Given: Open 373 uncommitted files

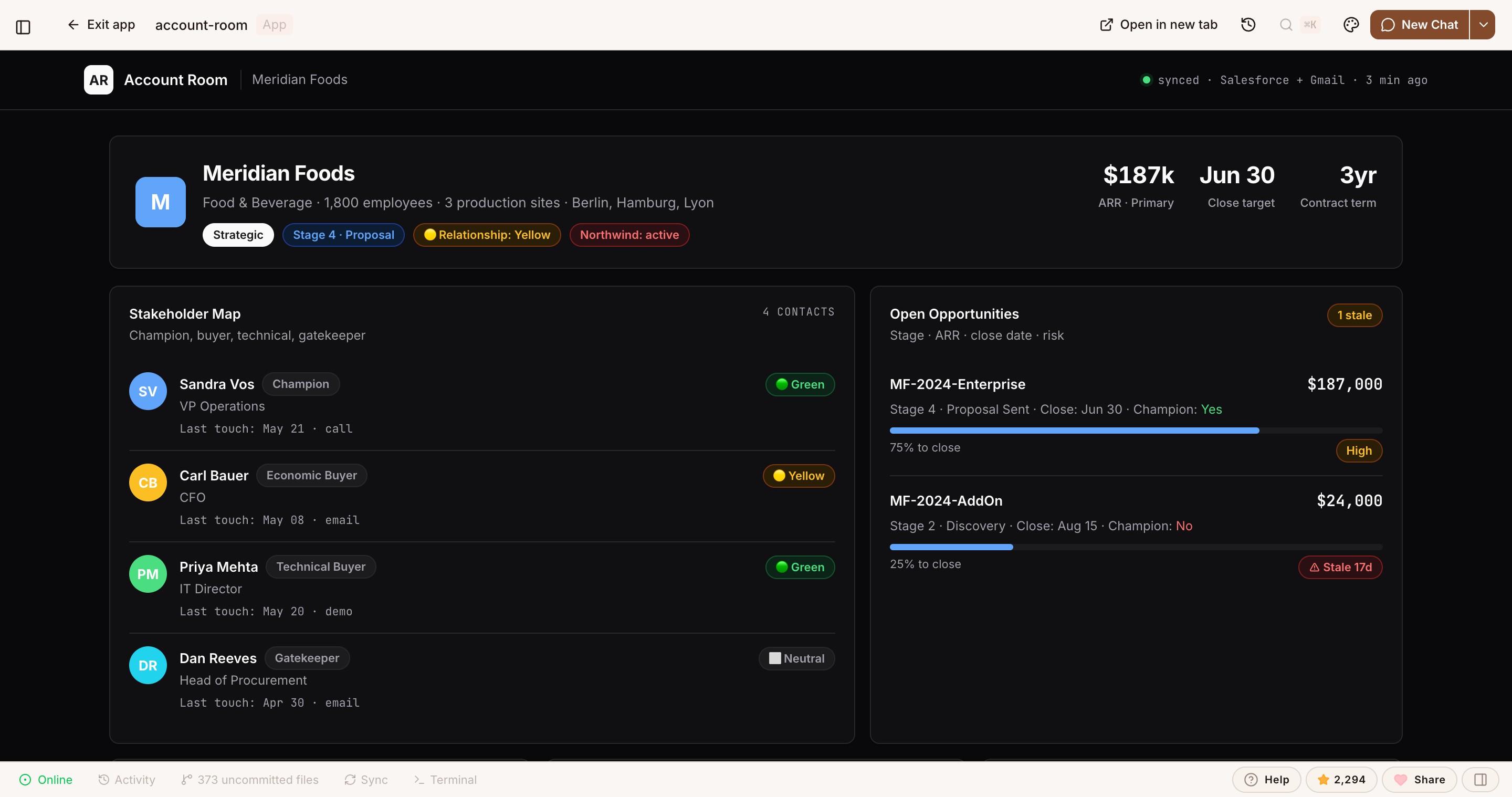Looking at the screenshot, I should [x=249, y=780].
